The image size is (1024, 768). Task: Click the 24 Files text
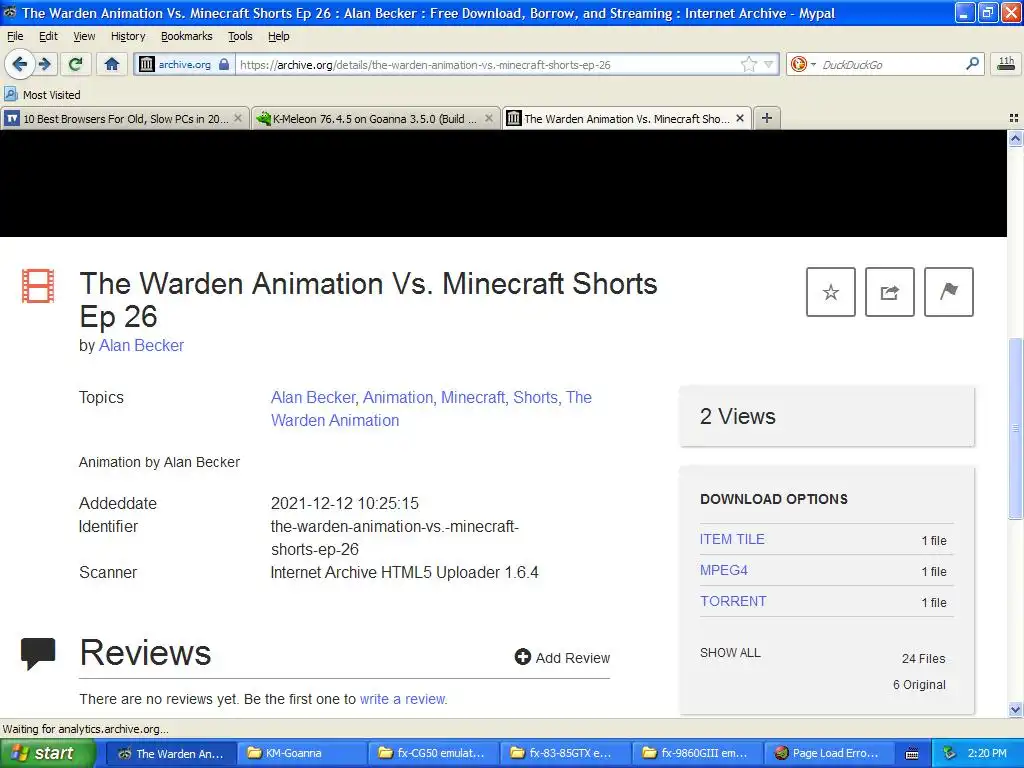pos(923,658)
